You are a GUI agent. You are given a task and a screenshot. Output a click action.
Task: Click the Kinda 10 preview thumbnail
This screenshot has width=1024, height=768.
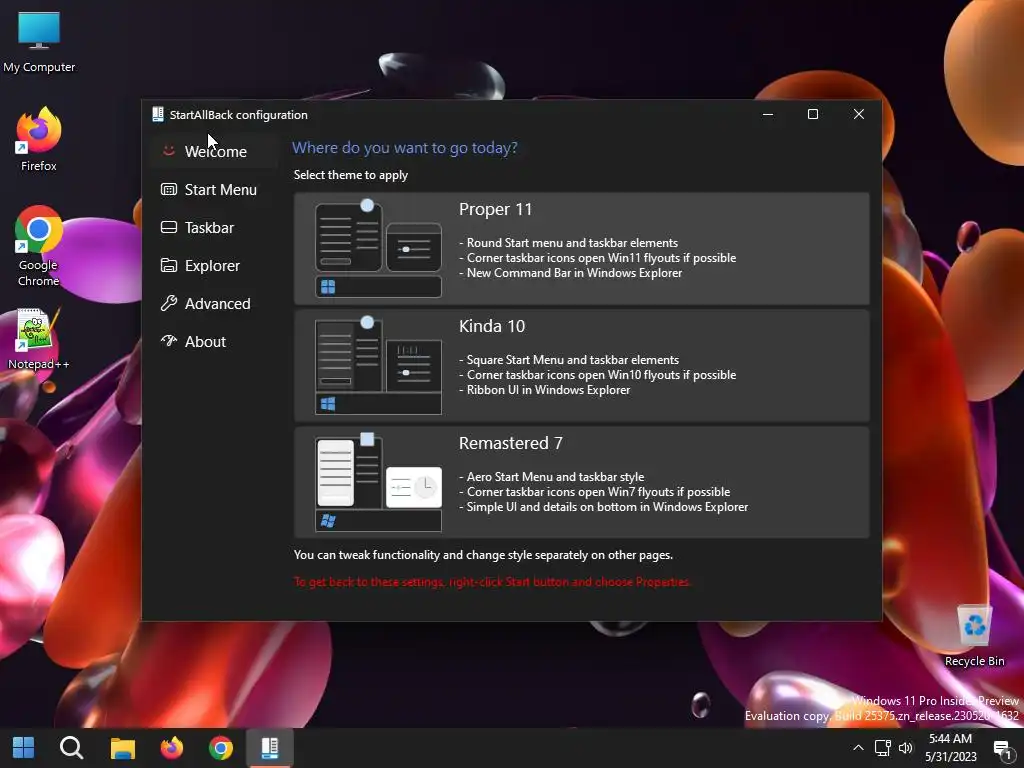tap(378, 366)
